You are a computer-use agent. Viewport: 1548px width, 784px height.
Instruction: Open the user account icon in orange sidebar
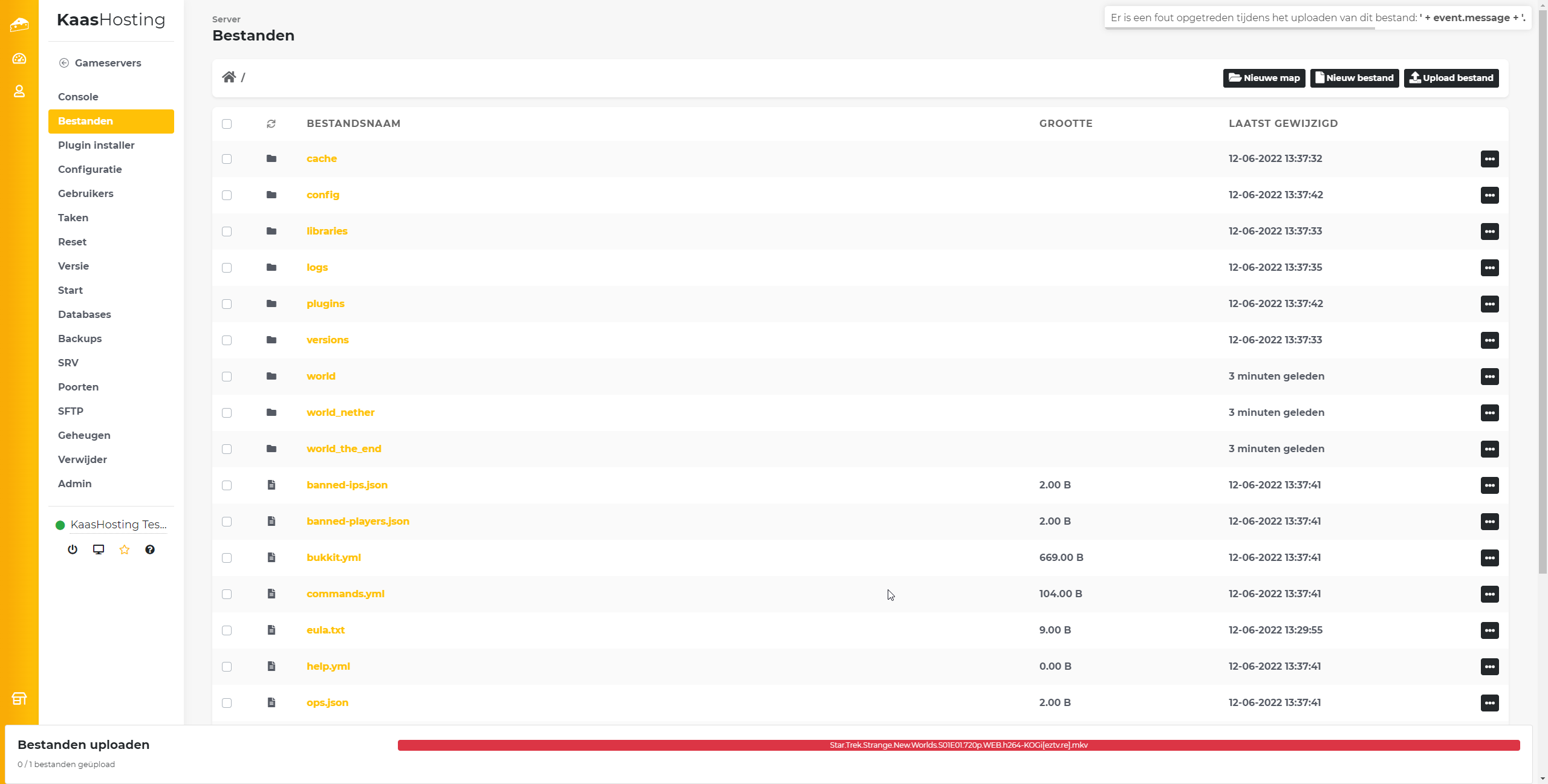click(x=19, y=91)
